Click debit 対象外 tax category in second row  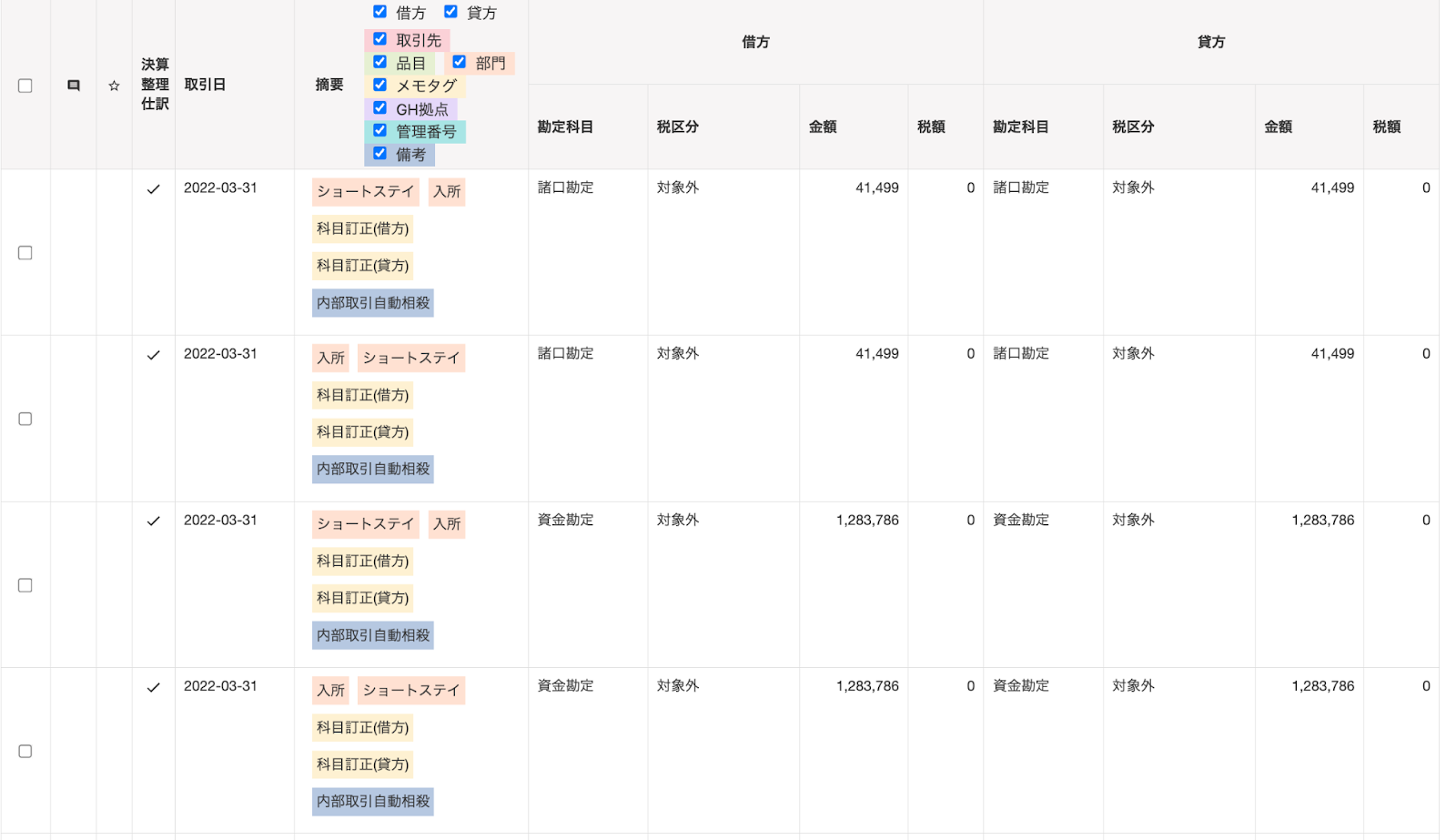pos(678,353)
